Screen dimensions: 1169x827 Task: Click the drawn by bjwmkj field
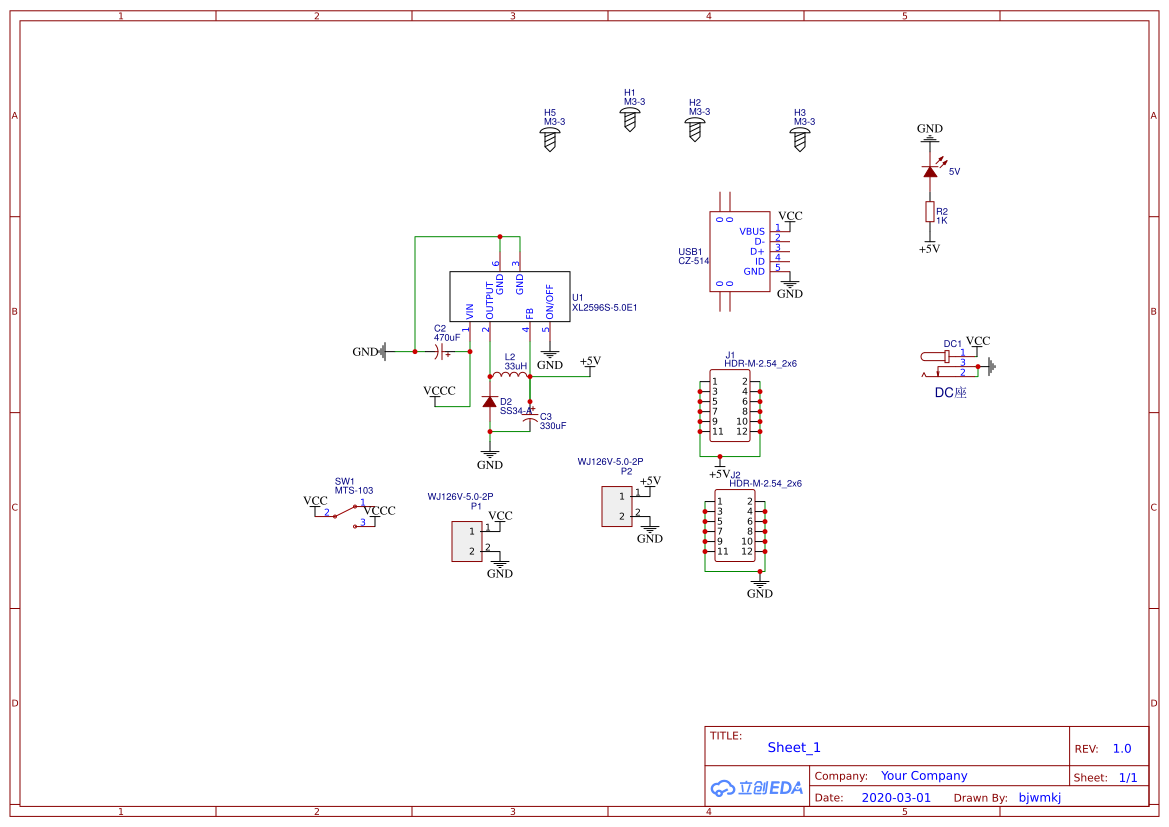(1039, 797)
